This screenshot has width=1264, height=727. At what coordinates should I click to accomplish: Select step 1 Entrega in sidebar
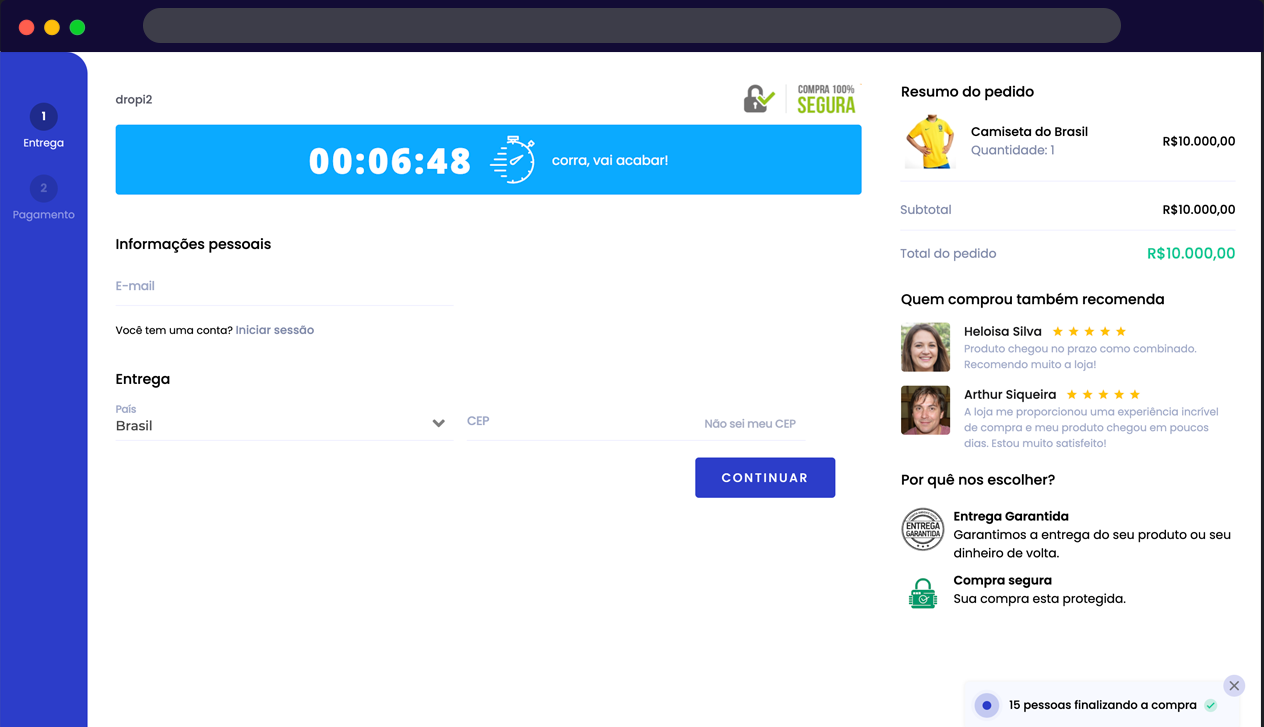tap(43, 127)
